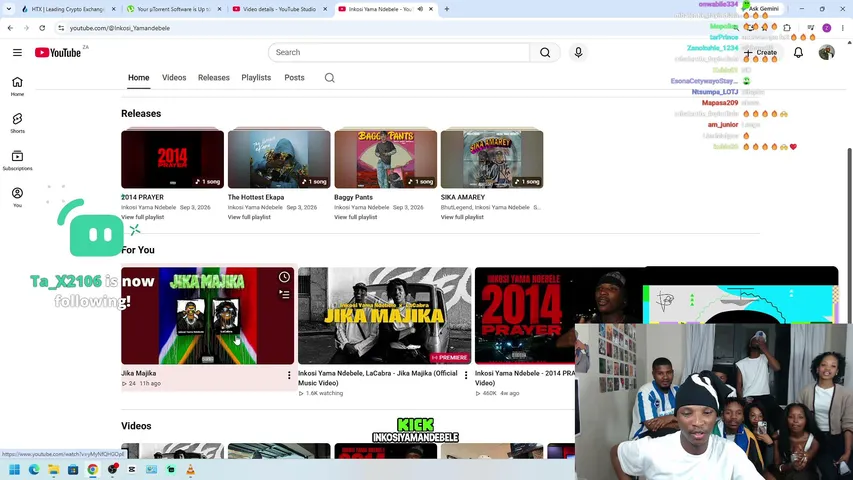Expand the tab search dropdown arrow
853x480 pixels.
click(9, 9)
